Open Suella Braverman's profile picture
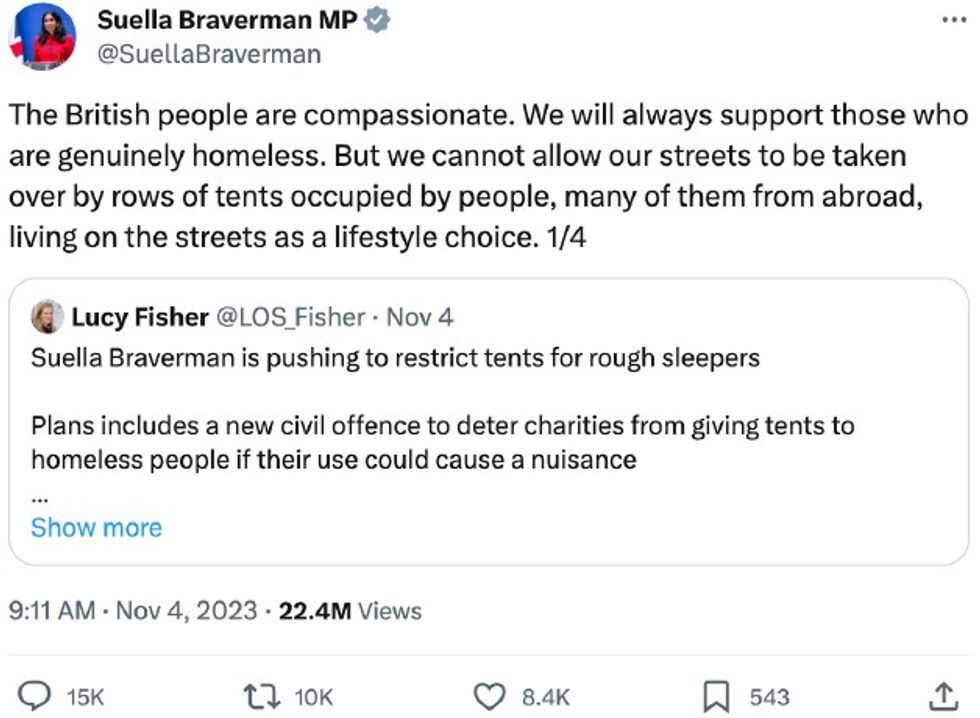The height and width of the screenshot is (718, 980). click(x=41, y=37)
